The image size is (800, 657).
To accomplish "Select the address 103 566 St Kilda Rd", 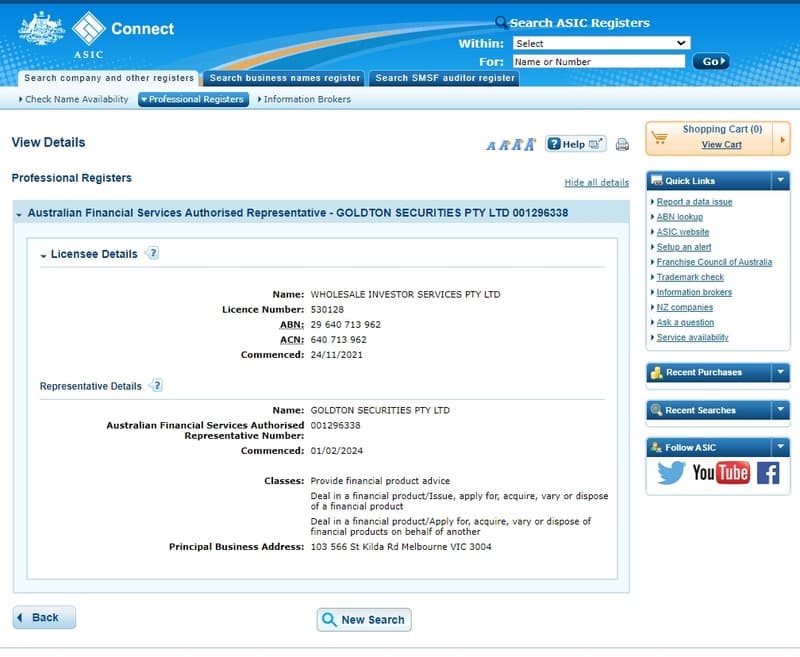I will (x=401, y=547).
